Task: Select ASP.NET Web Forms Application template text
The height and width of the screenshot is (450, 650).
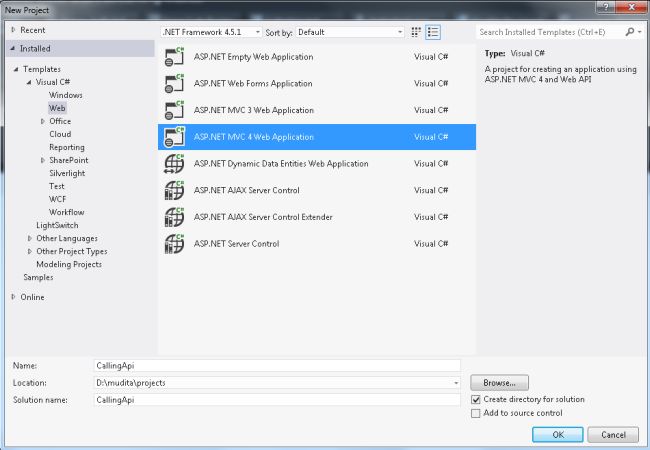Action: point(253,84)
